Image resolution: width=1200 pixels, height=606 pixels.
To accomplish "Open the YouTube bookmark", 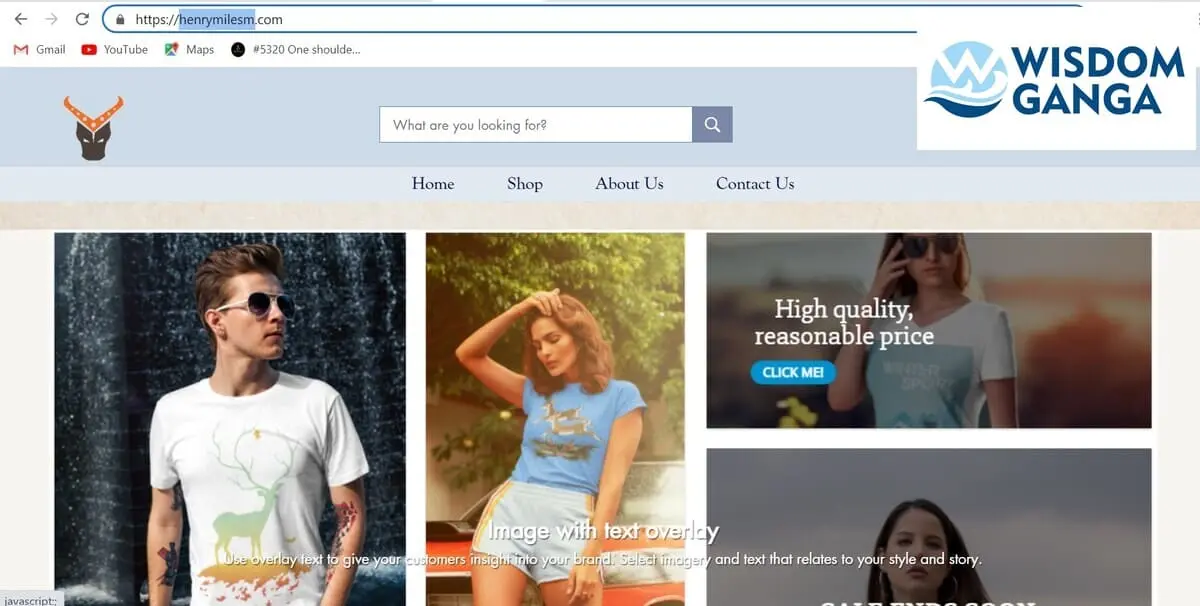I will point(114,49).
